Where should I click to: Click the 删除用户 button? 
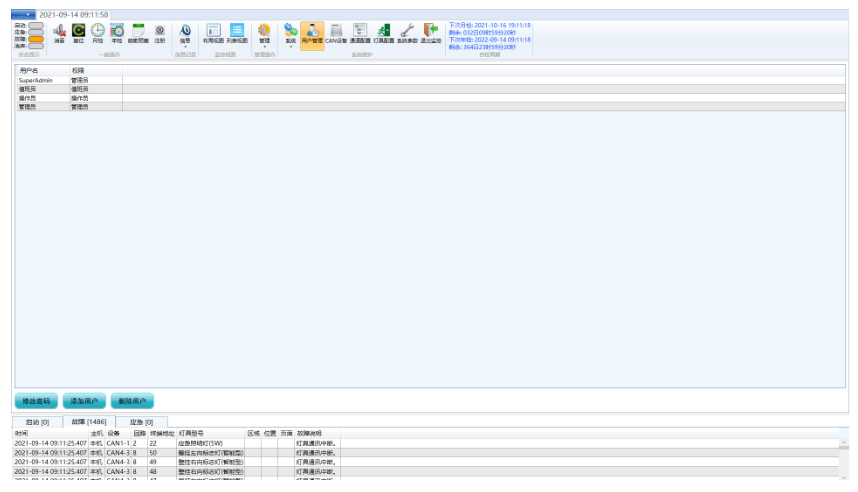click(132, 401)
